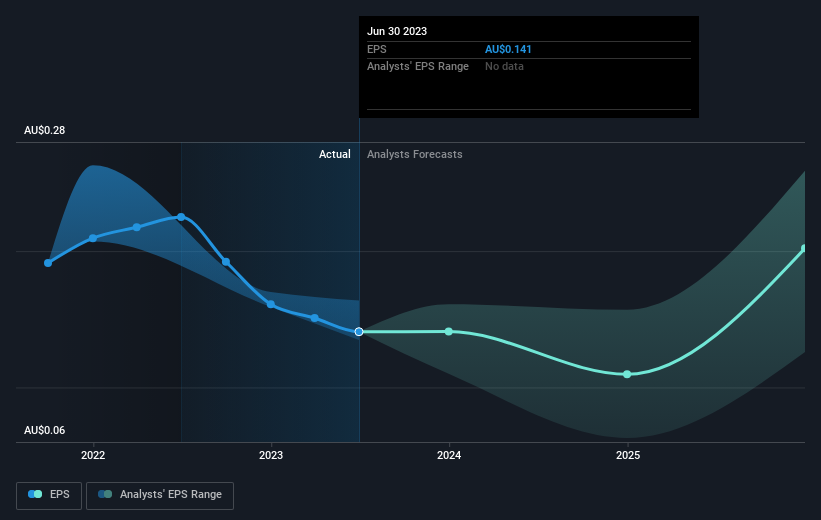Click the Actual section label

[x=335, y=154]
